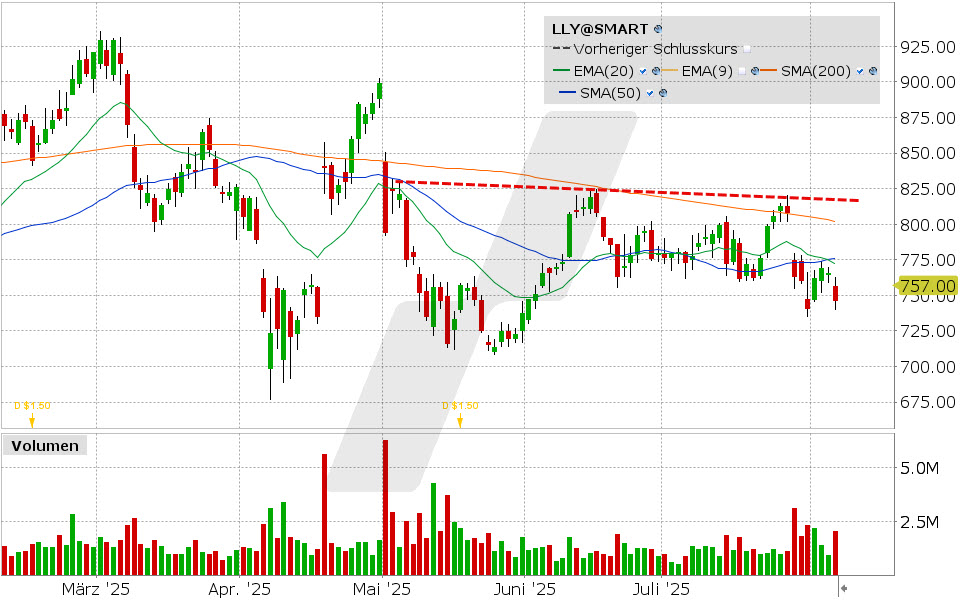Image resolution: width=960 pixels, height=600 pixels.
Task: Click the 925.00 price axis label
Action: (x=928, y=47)
